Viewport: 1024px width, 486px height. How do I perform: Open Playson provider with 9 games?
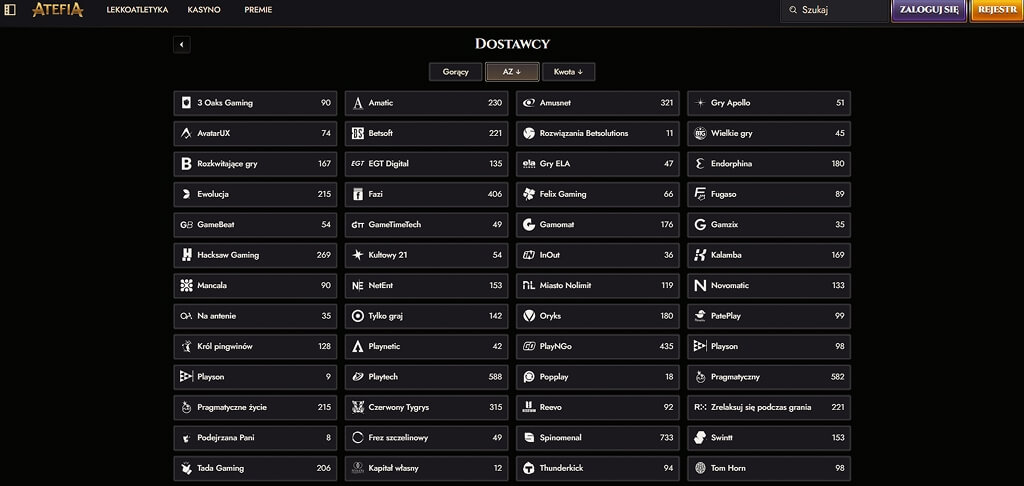tap(255, 377)
